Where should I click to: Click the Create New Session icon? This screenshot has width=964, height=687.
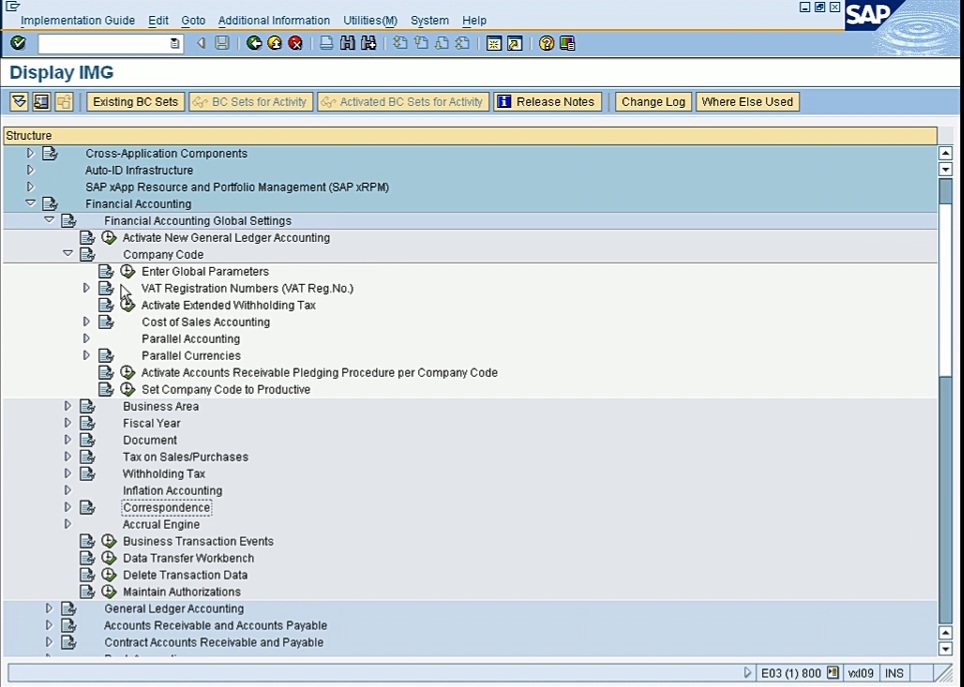point(494,43)
